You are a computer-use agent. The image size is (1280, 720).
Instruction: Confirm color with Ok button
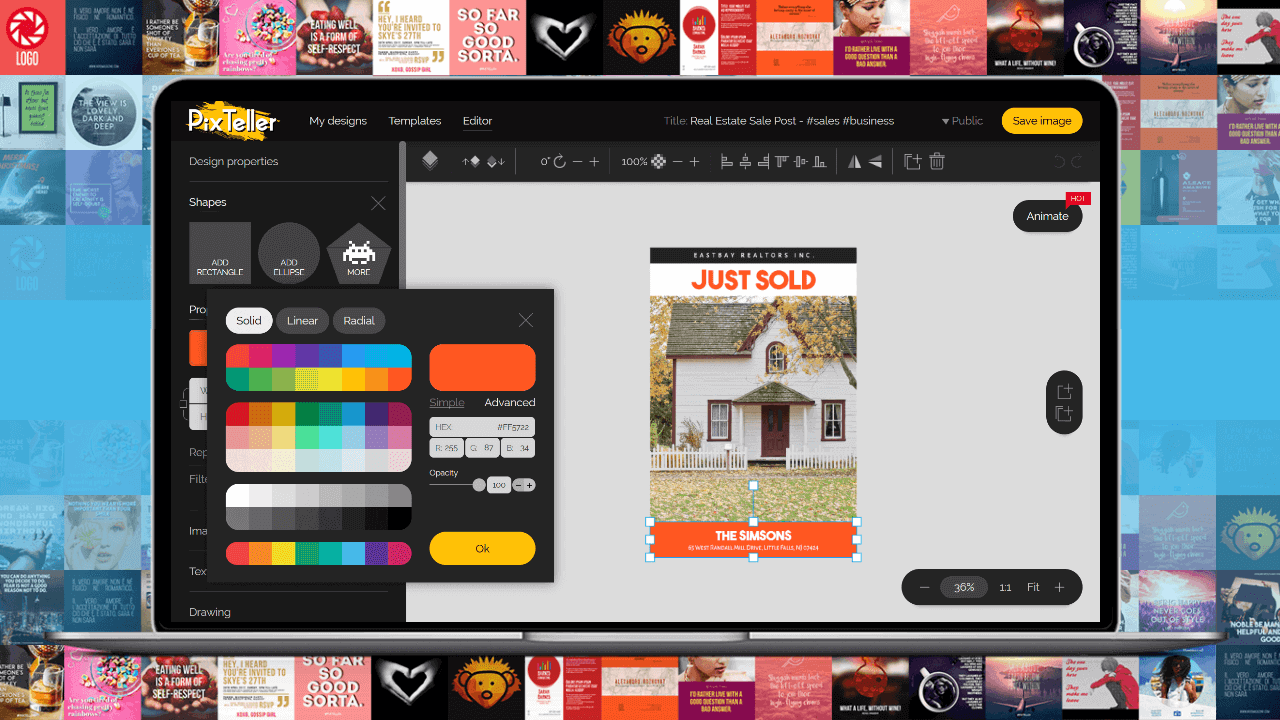(x=482, y=548)
